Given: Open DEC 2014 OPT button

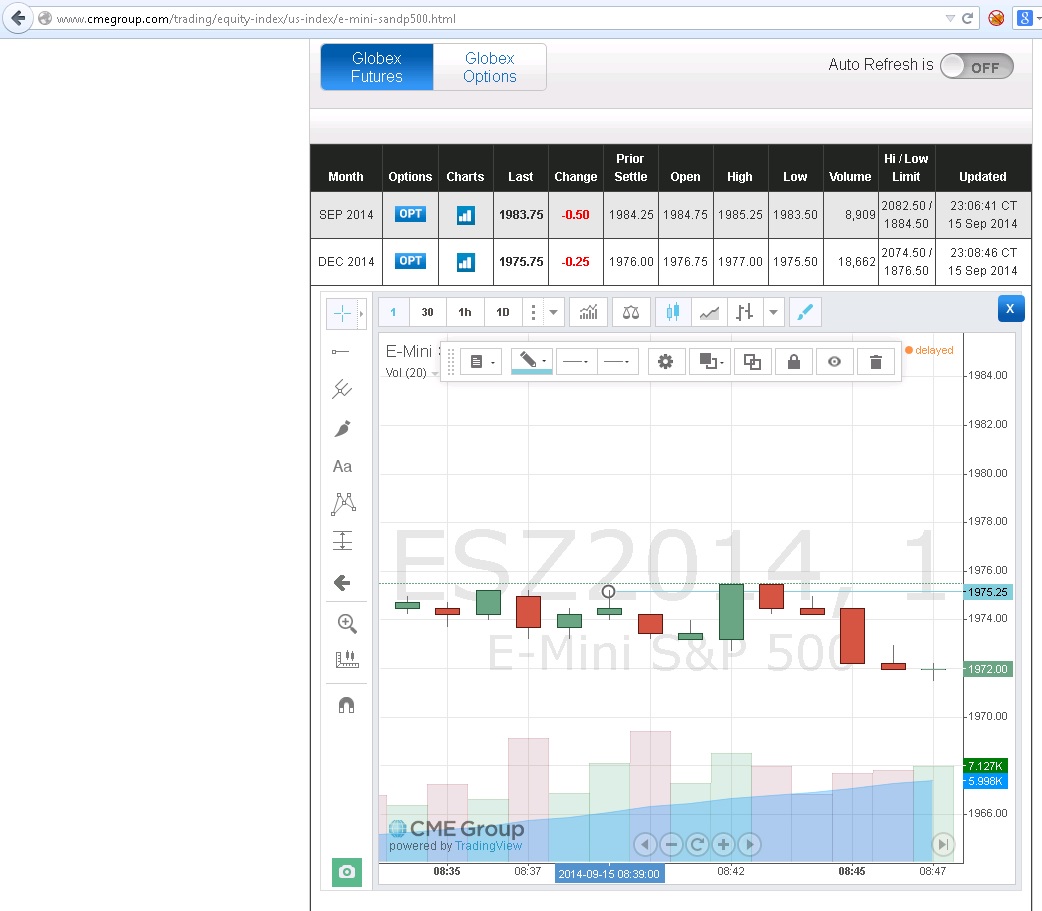Looking at the screenshot, I should coord(411,261).
